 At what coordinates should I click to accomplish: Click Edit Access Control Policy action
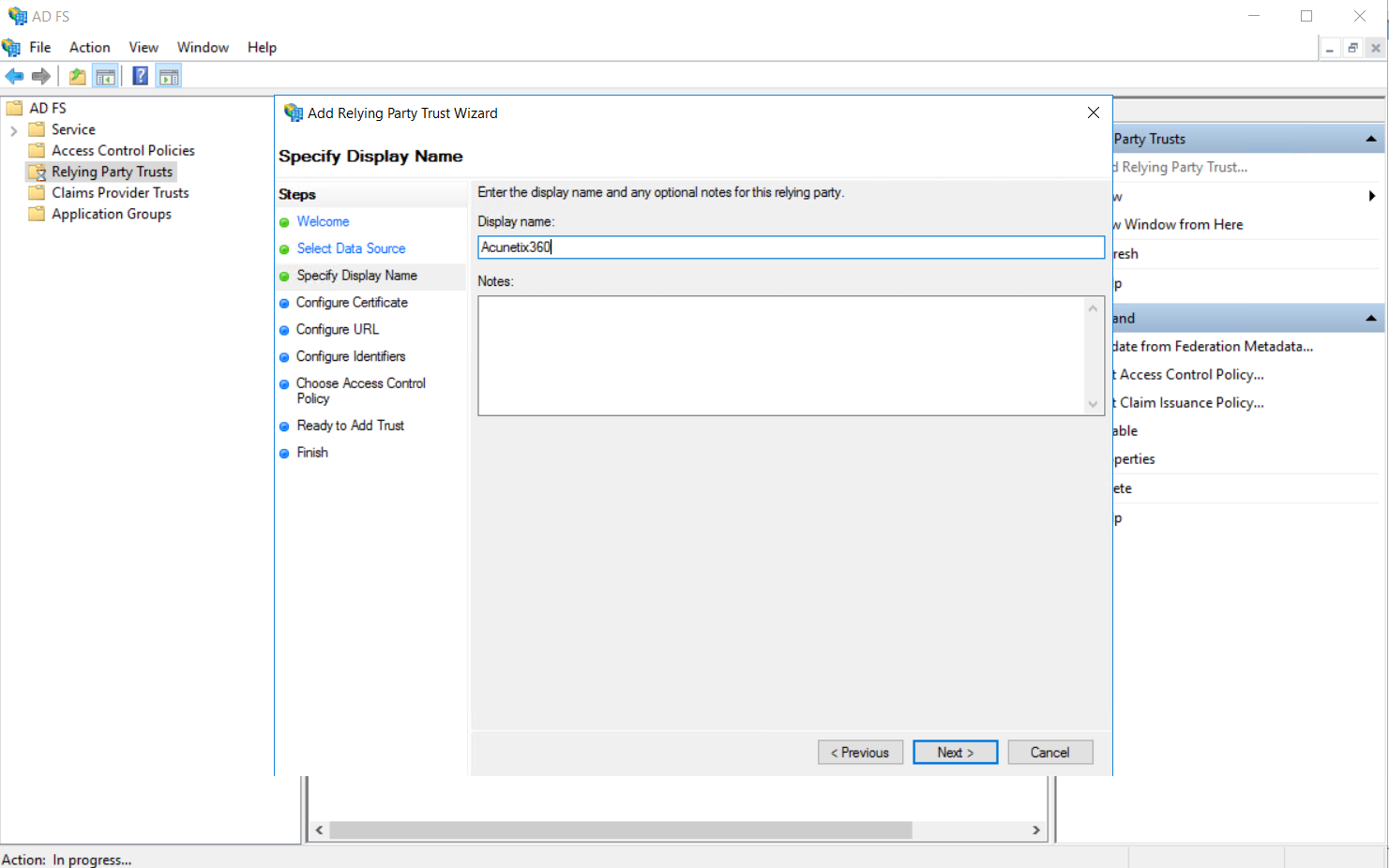(x=1189, y=375)
